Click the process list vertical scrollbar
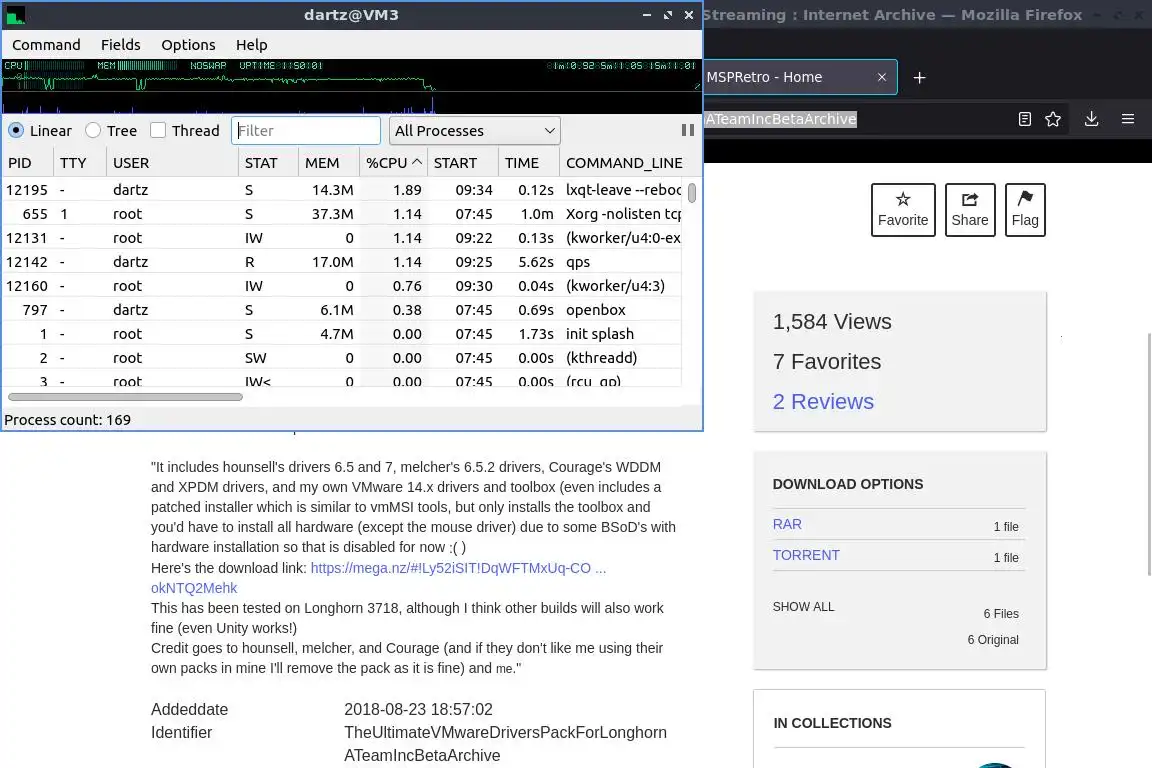 691,193
